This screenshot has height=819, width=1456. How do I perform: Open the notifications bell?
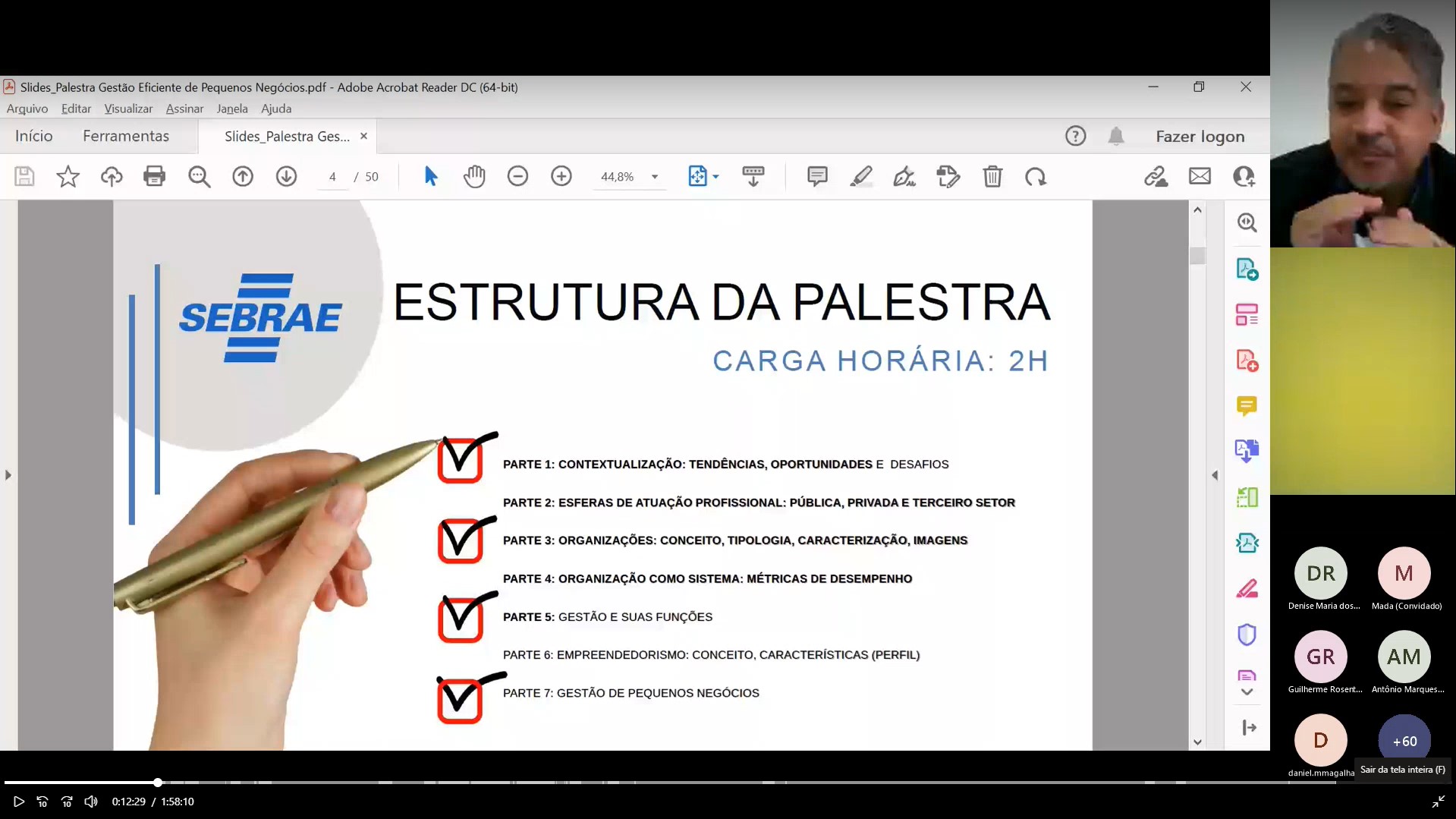coord(1115,137)
